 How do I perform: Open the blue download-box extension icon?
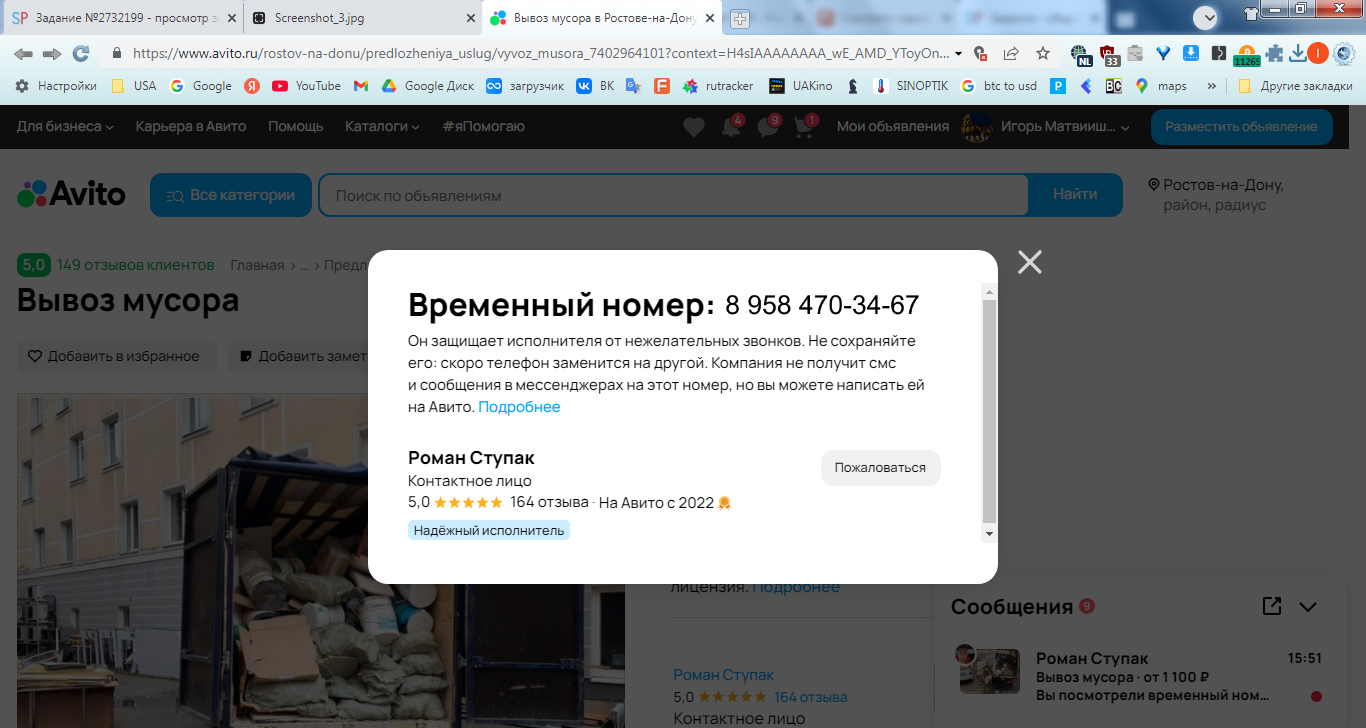[x=1191, y=53]
